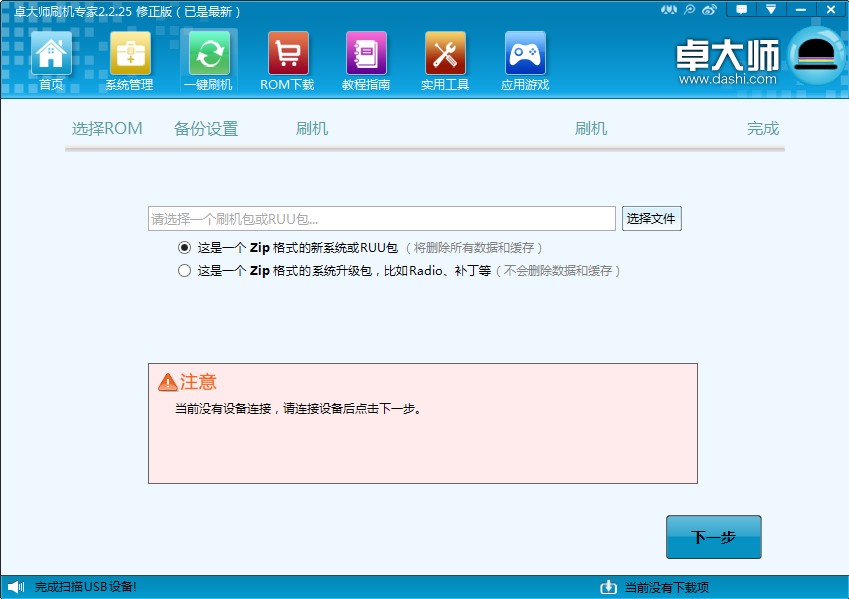Open the www.dashi.com link
This screenshot has width=849, height=599.
tap(727, 79)
